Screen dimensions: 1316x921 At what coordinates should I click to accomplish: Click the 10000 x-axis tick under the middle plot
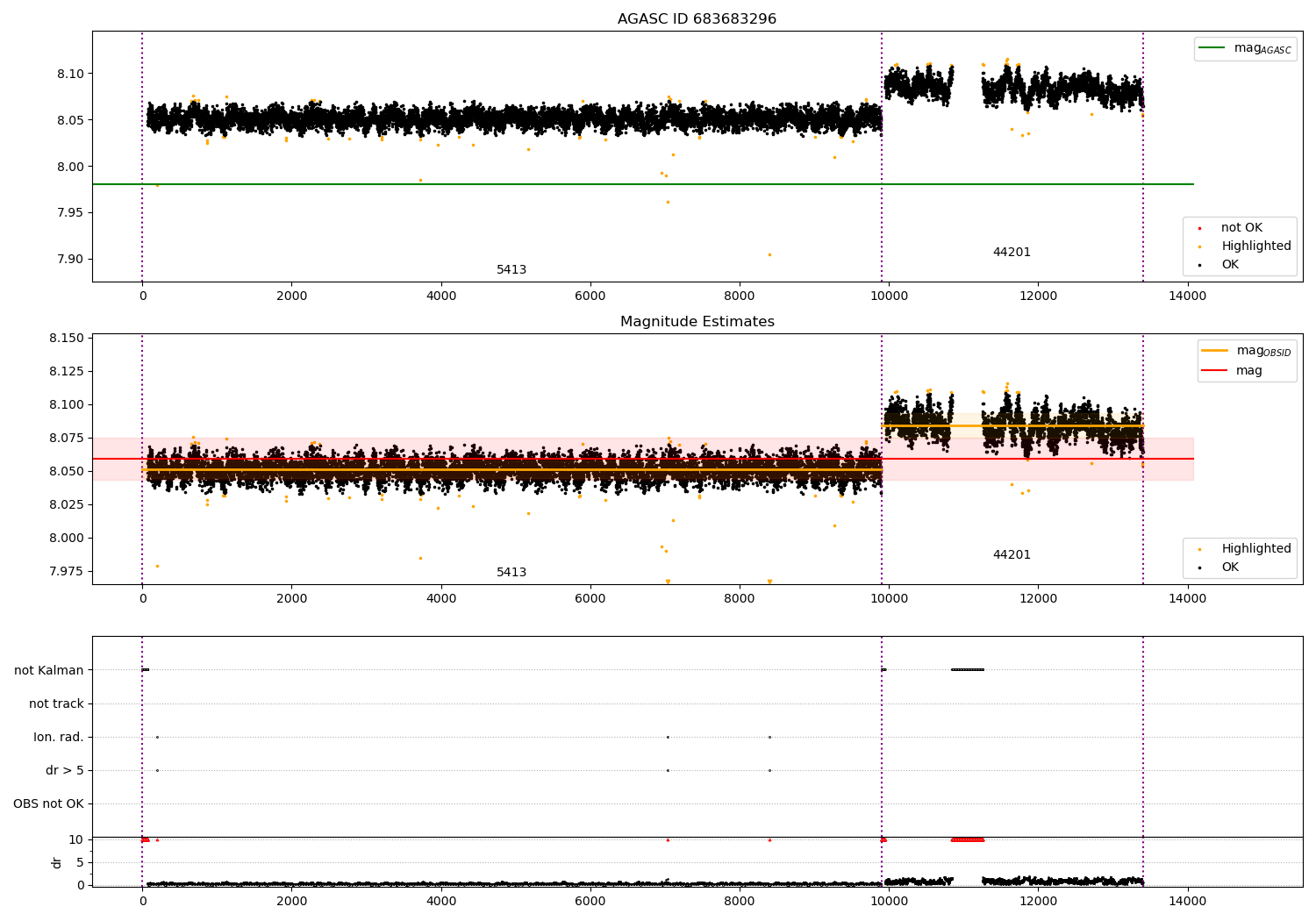tap(889, 599)
